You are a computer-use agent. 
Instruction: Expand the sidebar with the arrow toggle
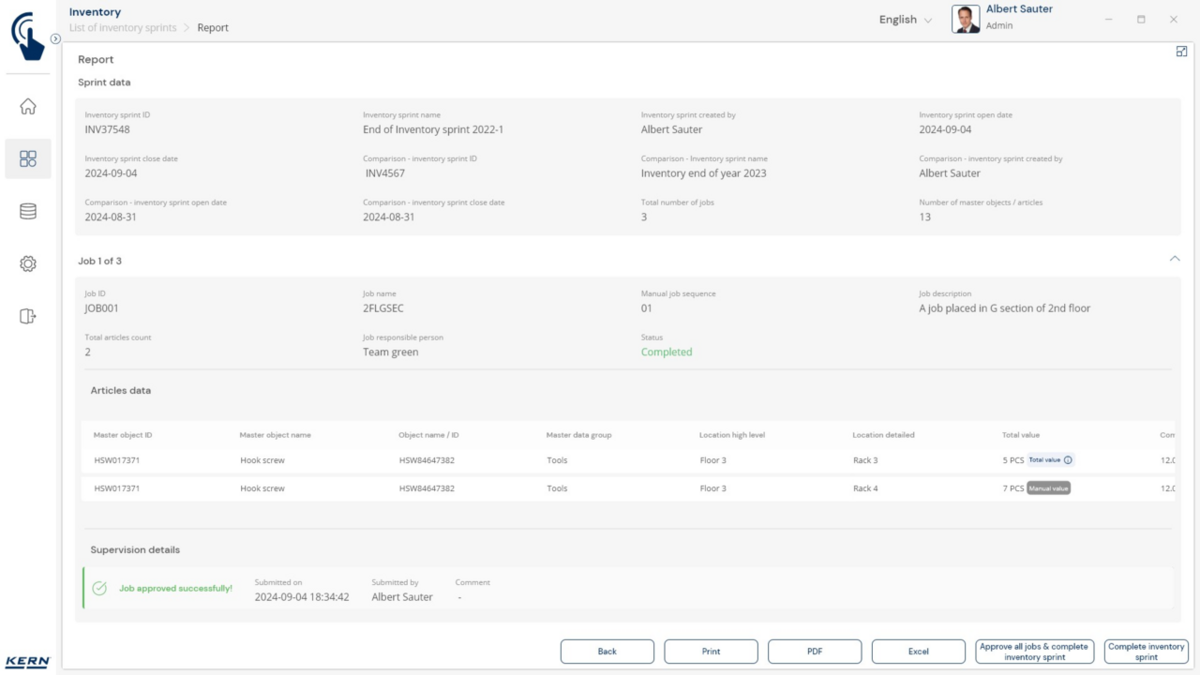tap(56, 39)
